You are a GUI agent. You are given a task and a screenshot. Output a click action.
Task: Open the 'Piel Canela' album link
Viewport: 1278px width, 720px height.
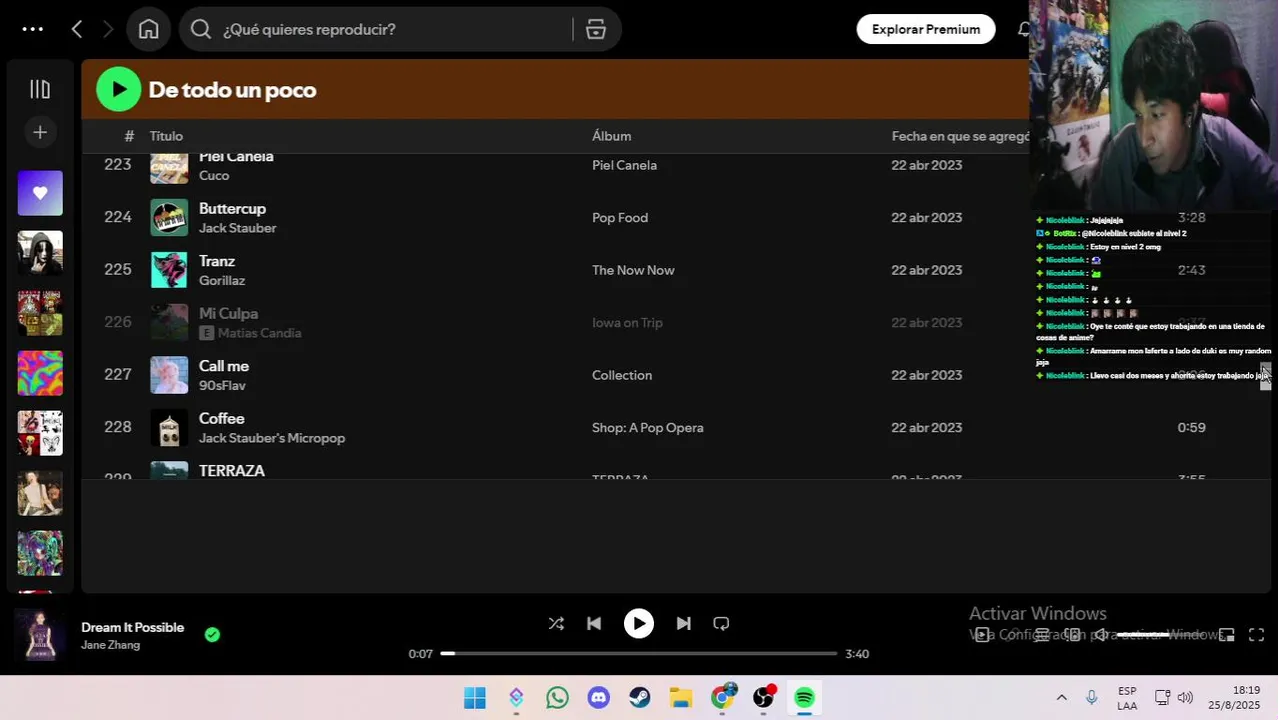pos(624,165)
